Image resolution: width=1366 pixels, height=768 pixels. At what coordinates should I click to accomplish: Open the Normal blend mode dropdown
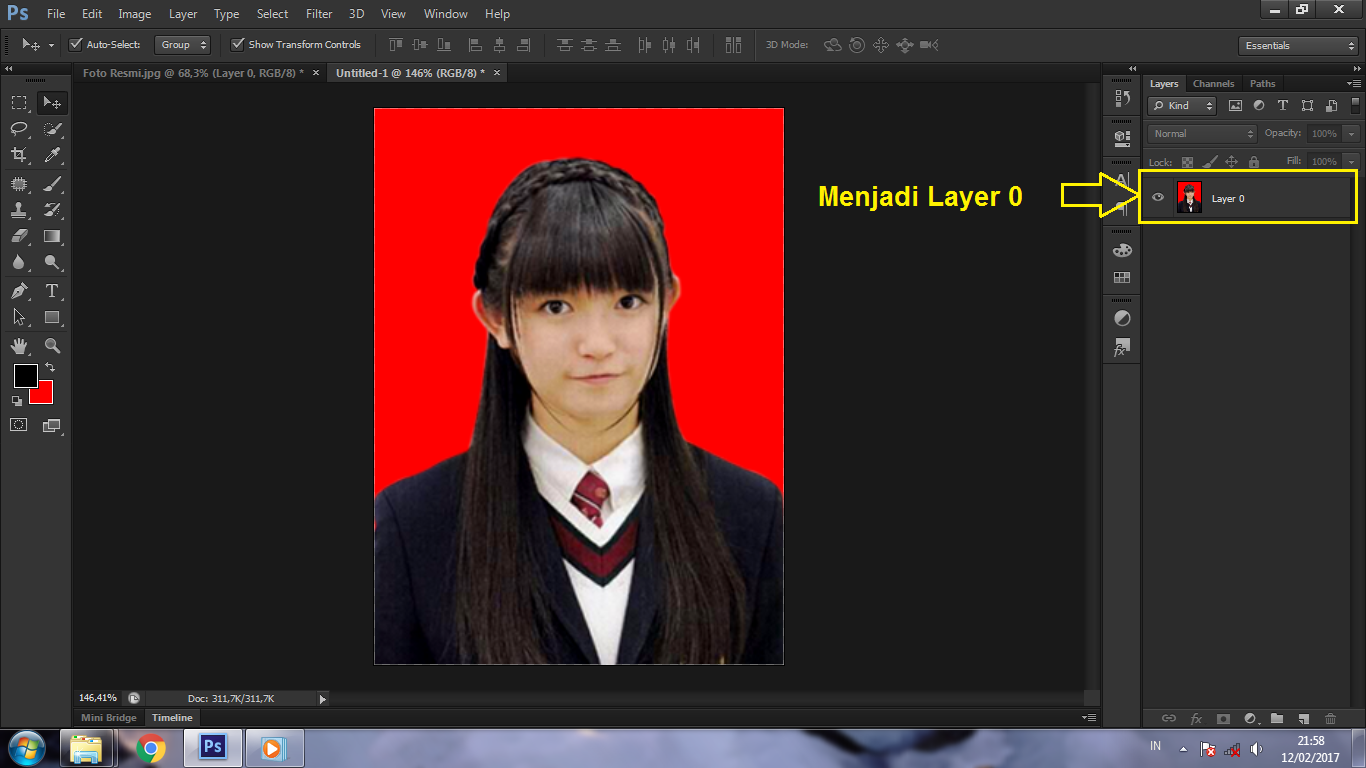coord(1202,134)
